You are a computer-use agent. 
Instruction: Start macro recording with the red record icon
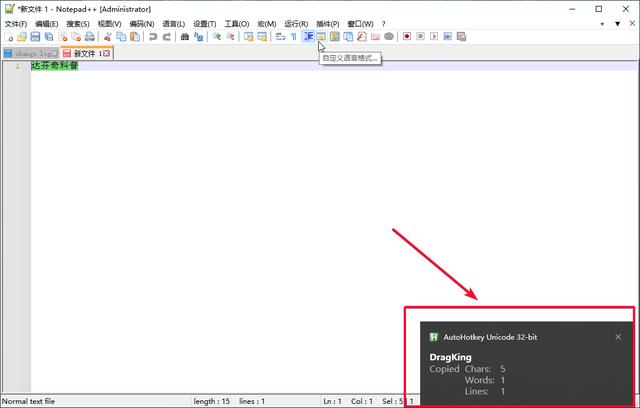click(x=407, y=37)
